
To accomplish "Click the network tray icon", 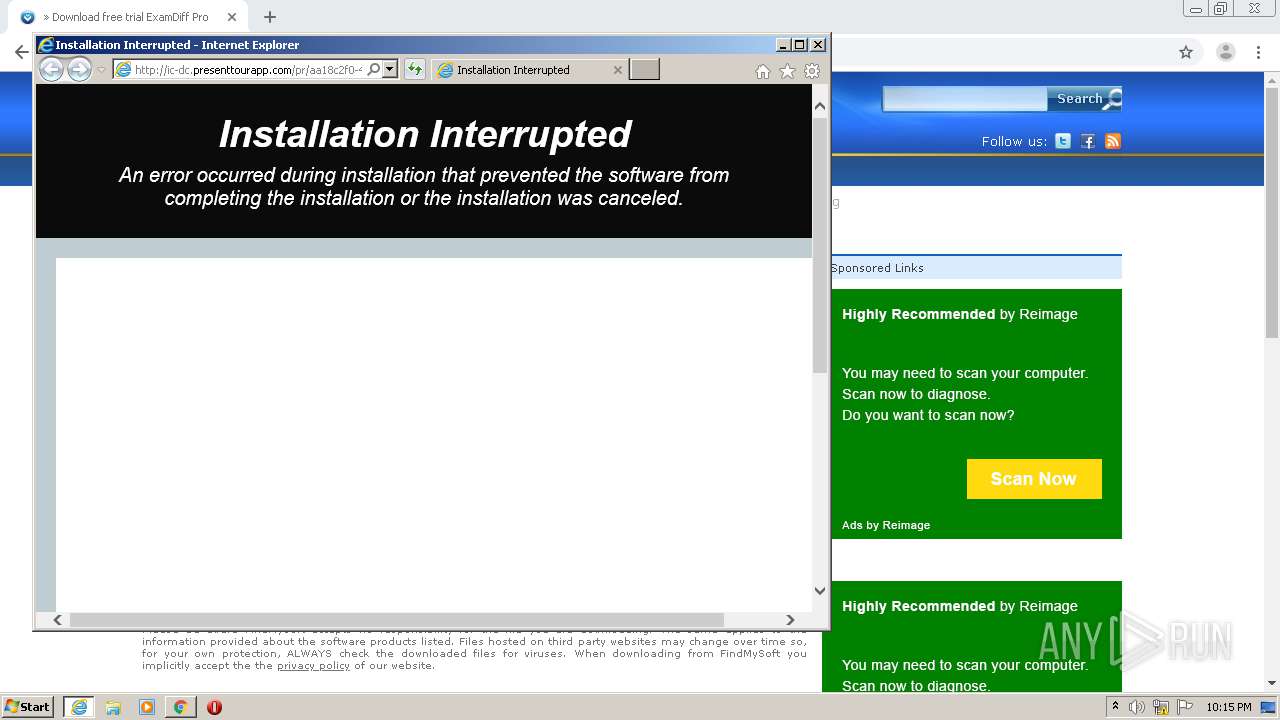I will (x=1162, y=707).
